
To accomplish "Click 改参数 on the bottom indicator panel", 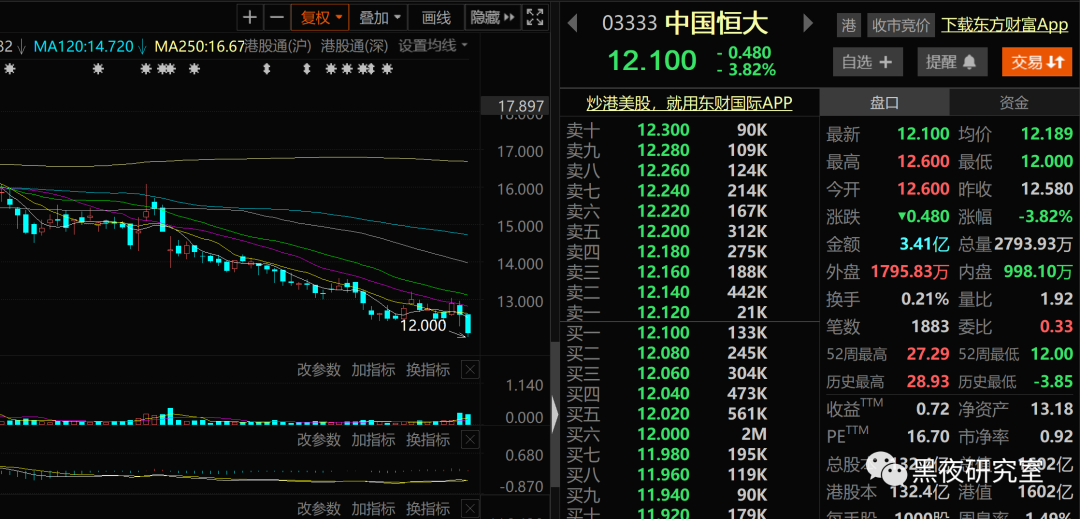I will click(x=319, y=509).
